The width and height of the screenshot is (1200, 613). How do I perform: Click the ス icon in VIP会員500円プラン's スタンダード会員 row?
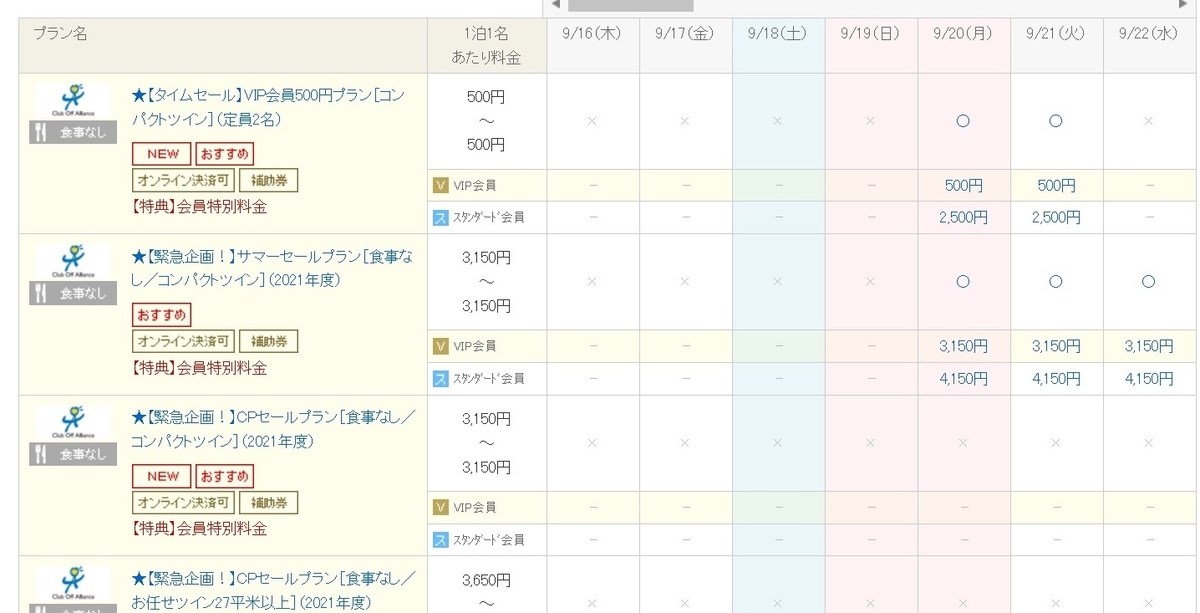coord(440,217)
